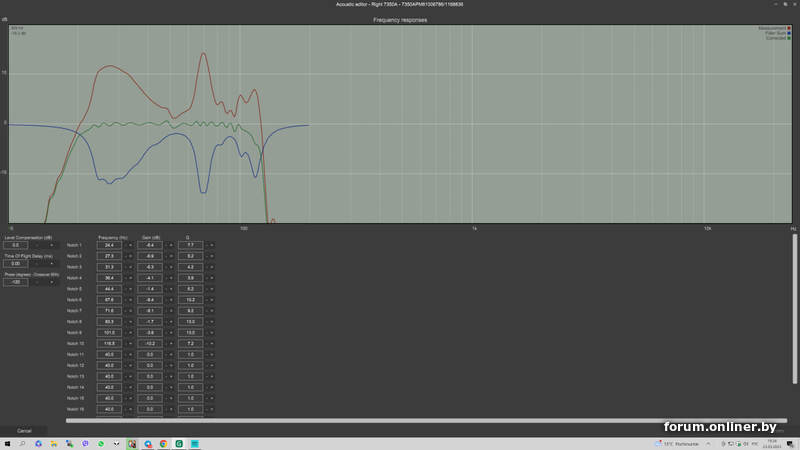Screen dimensions: 800x450
Task: Click the Time Of Flight Delay field
Action: click(15, 263)
